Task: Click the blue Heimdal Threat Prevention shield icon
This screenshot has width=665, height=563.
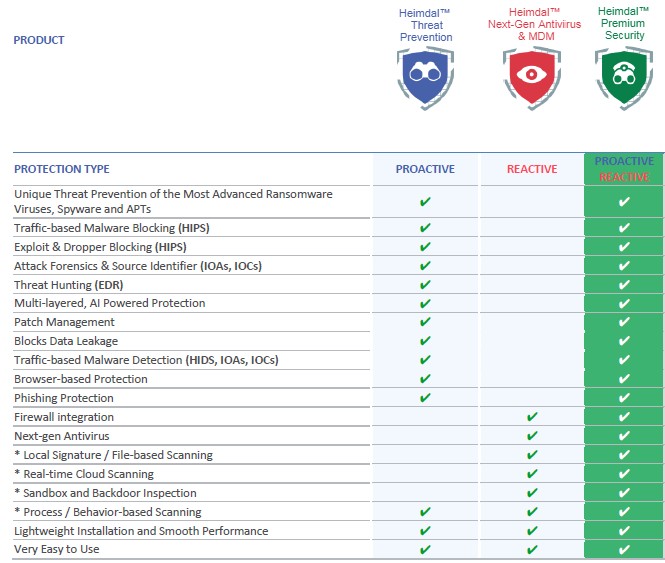Action: (x=425, y=78)
